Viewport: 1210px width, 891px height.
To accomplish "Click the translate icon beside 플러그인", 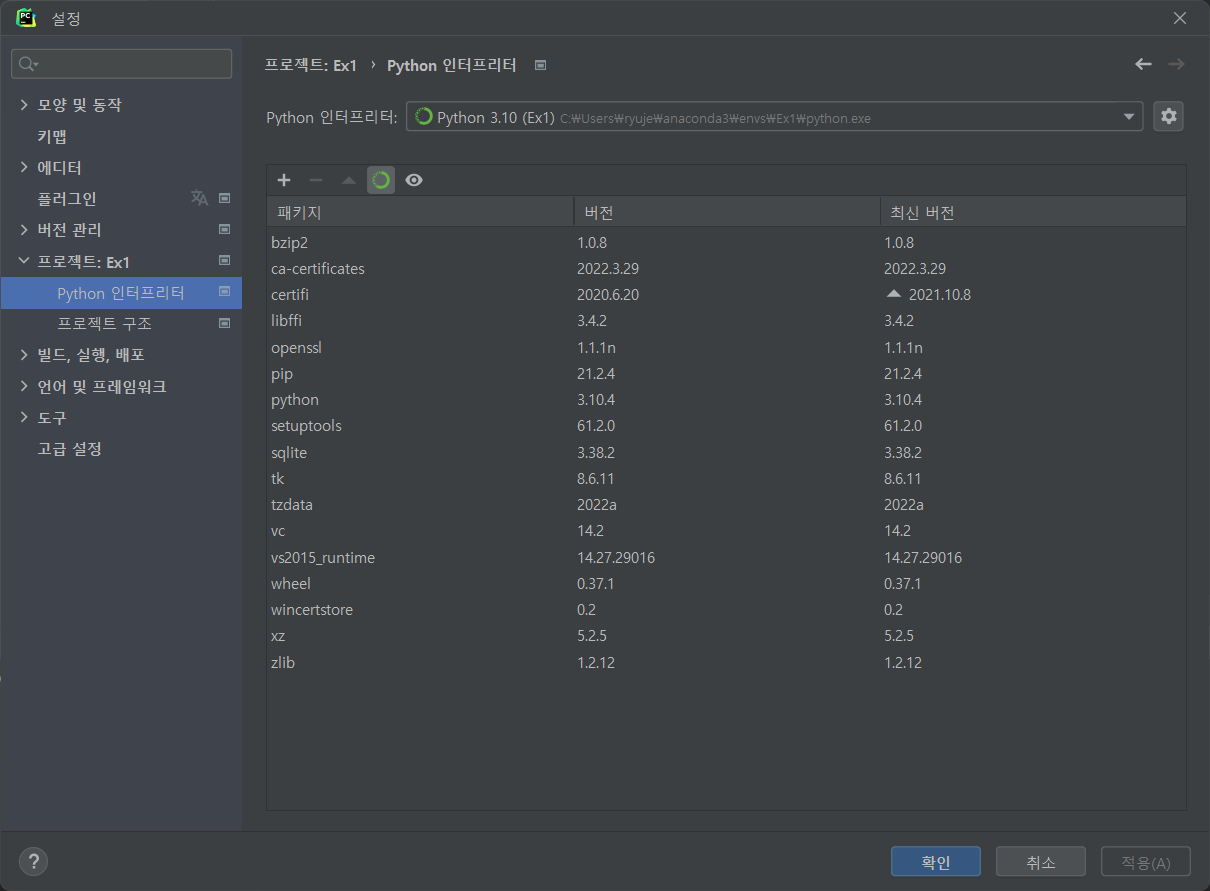I will coord(199,198).
